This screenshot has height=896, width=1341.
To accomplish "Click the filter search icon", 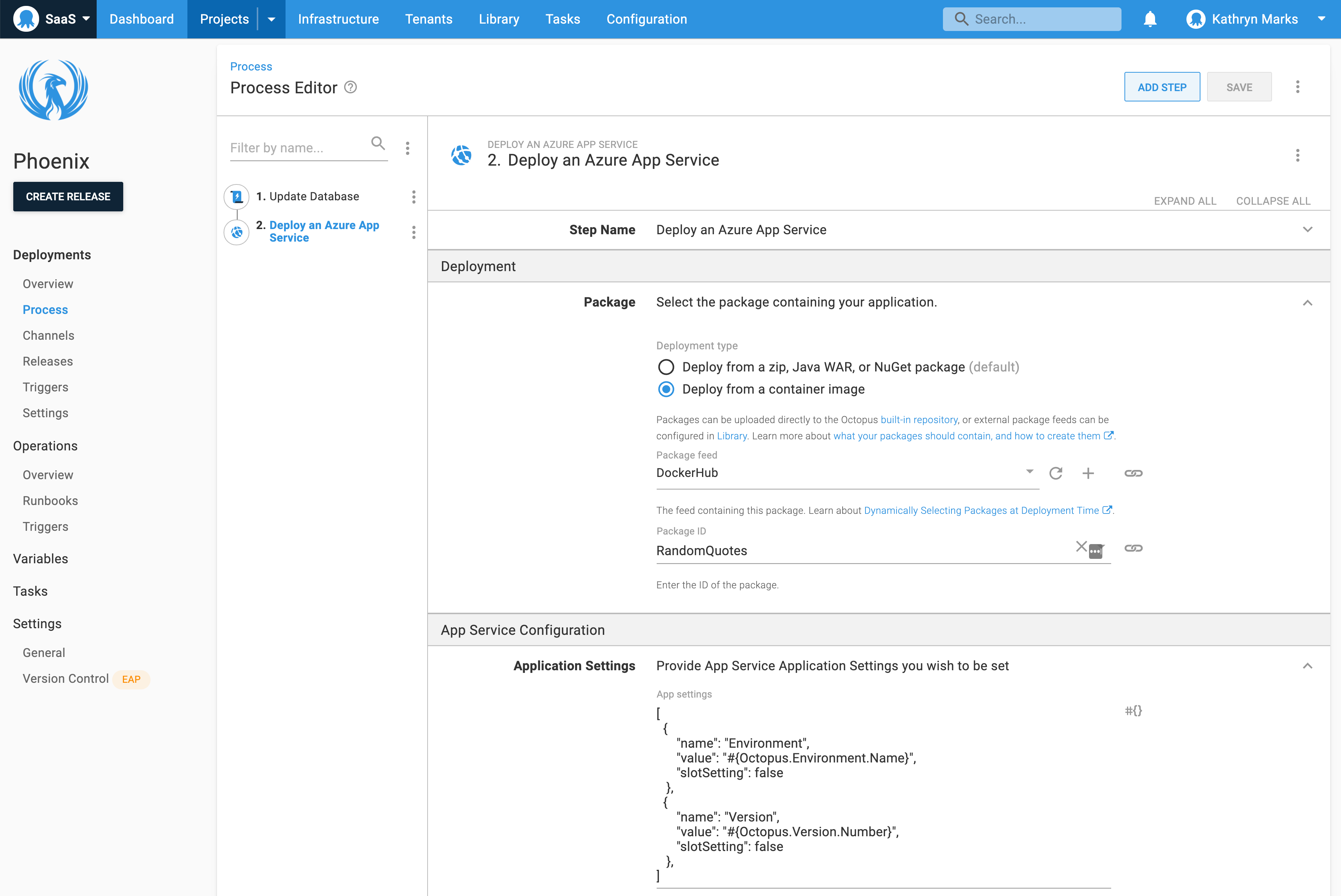I will 378,143.
